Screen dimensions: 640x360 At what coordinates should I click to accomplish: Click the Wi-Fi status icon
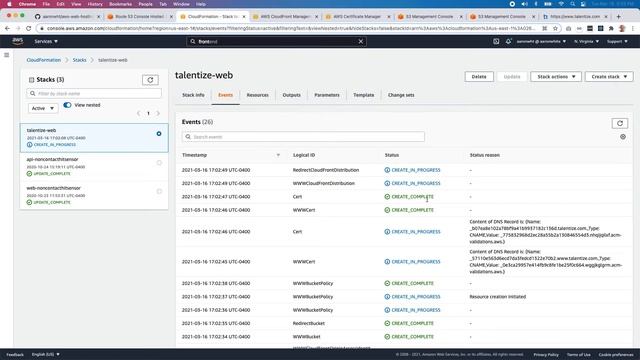561,4
